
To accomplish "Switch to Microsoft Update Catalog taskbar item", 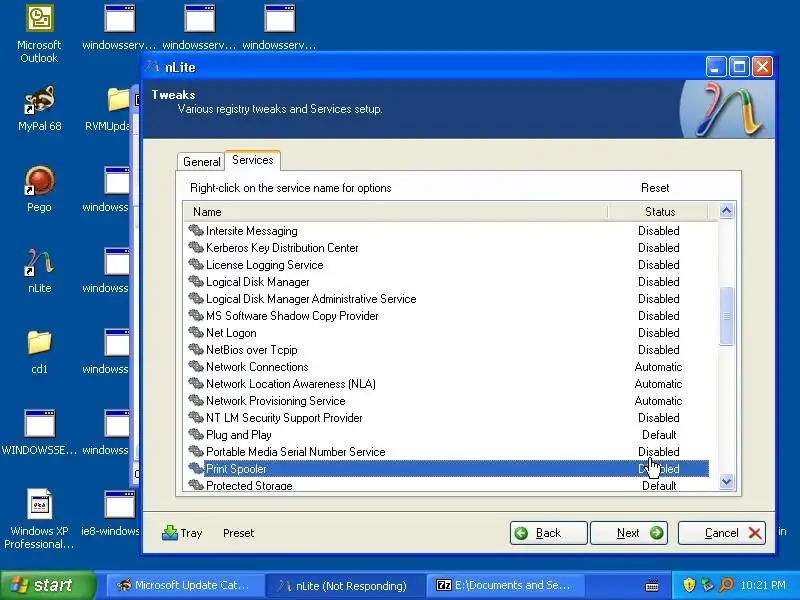I will 184,585.
